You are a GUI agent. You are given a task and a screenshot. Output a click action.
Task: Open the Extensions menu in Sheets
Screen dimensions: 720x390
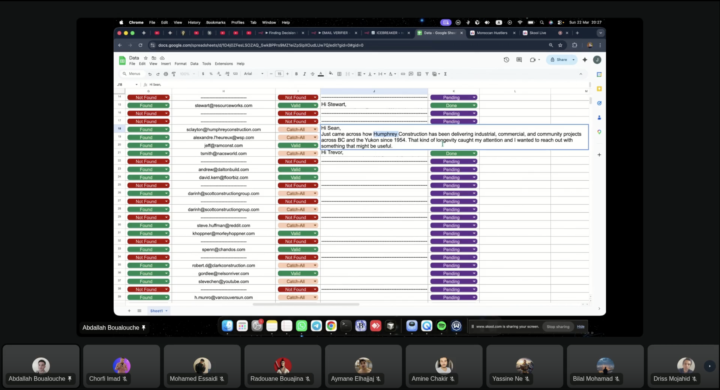pos(224,64)
